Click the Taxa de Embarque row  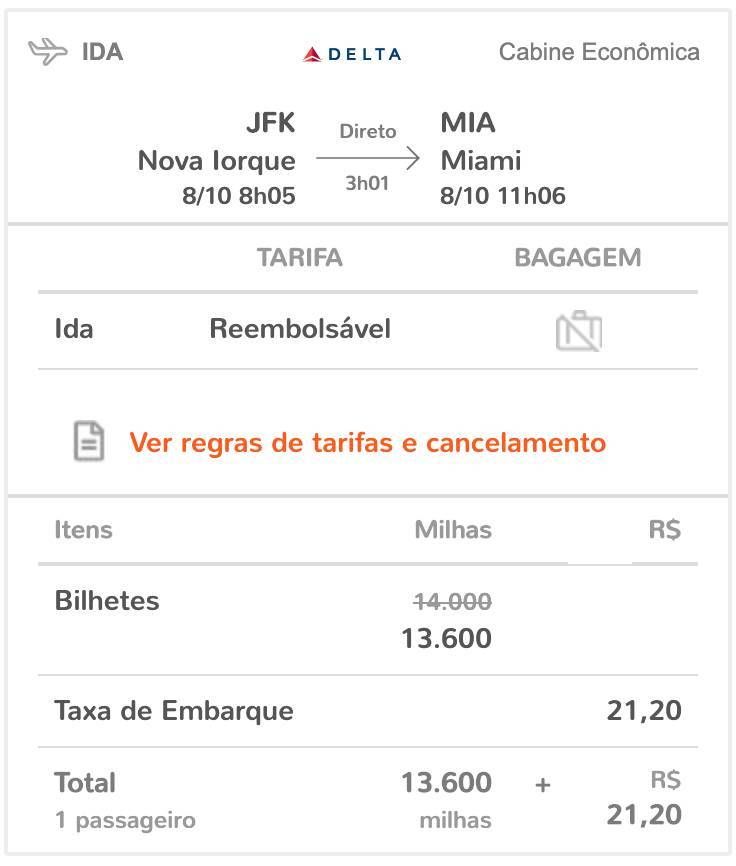pyautogui.click(x=368, y=711)
